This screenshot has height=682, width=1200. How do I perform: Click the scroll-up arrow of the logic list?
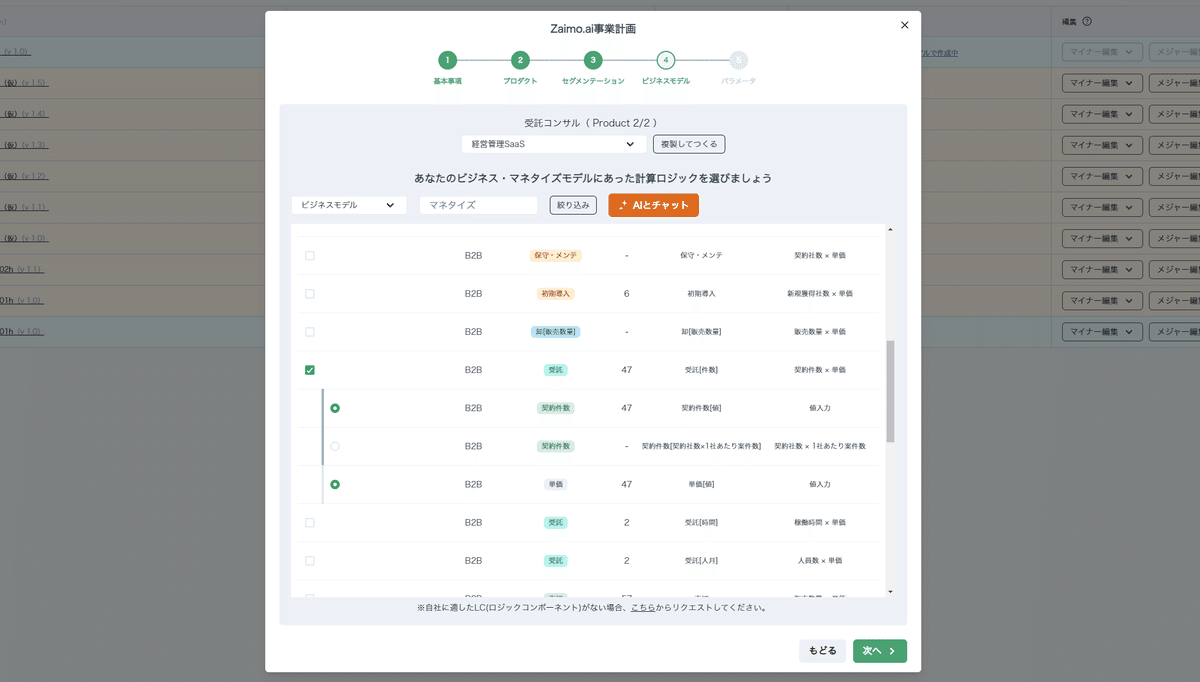pyautogui.click(x=890, y=231)
